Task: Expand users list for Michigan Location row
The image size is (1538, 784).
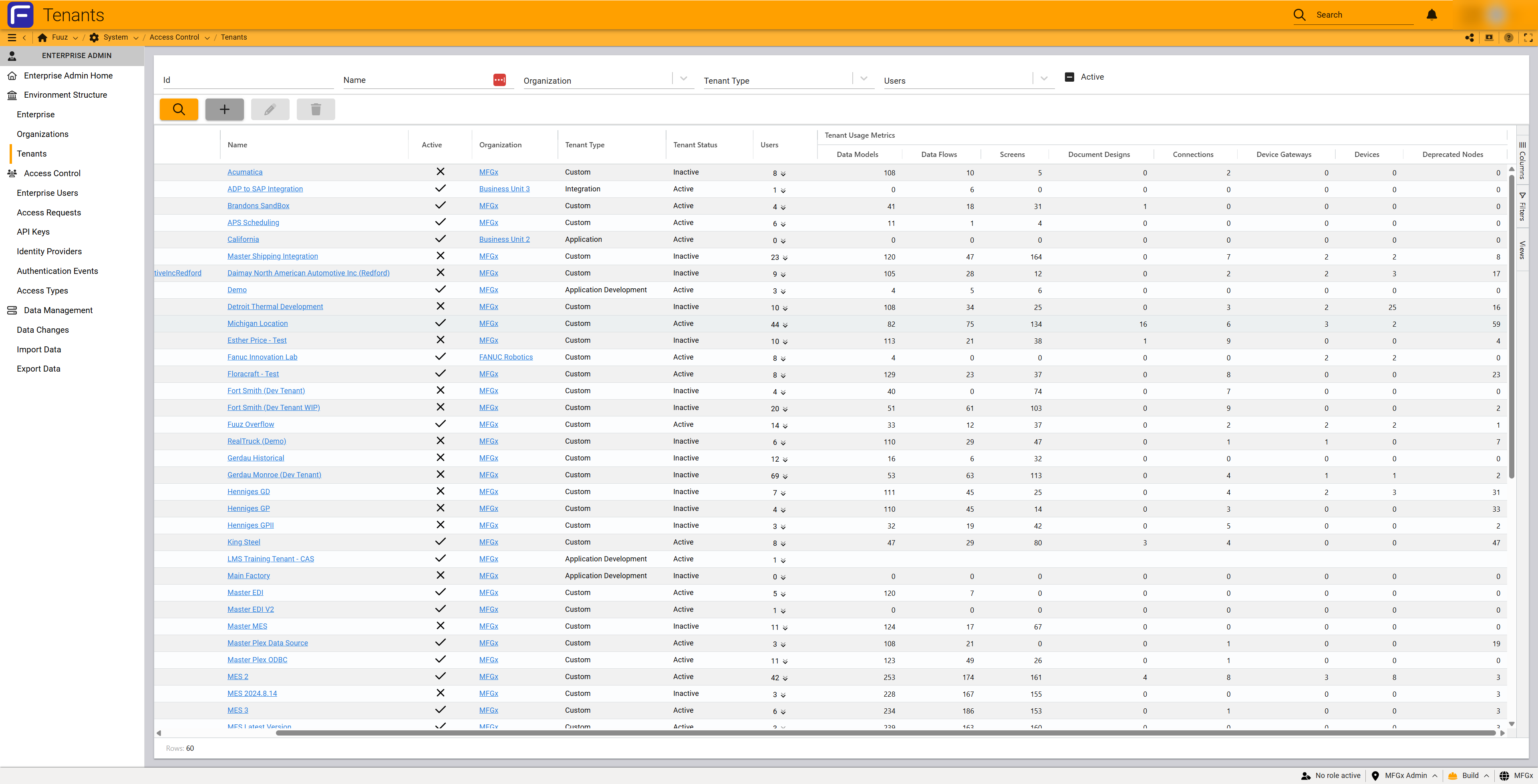Action: point(785,326)
